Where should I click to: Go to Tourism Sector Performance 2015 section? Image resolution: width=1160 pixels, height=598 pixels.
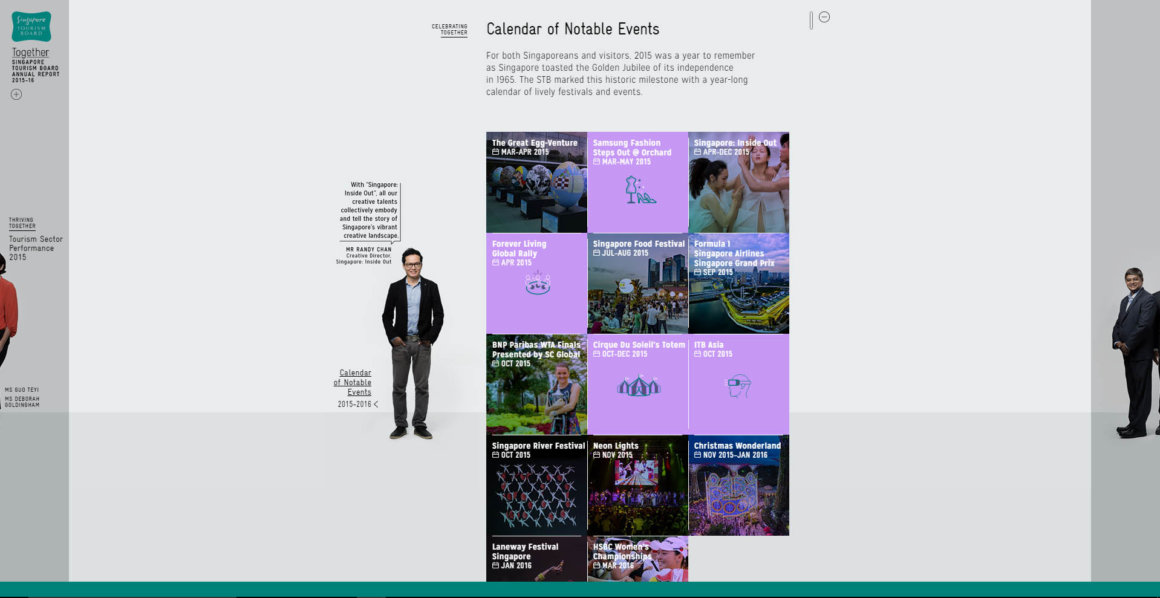35,248
